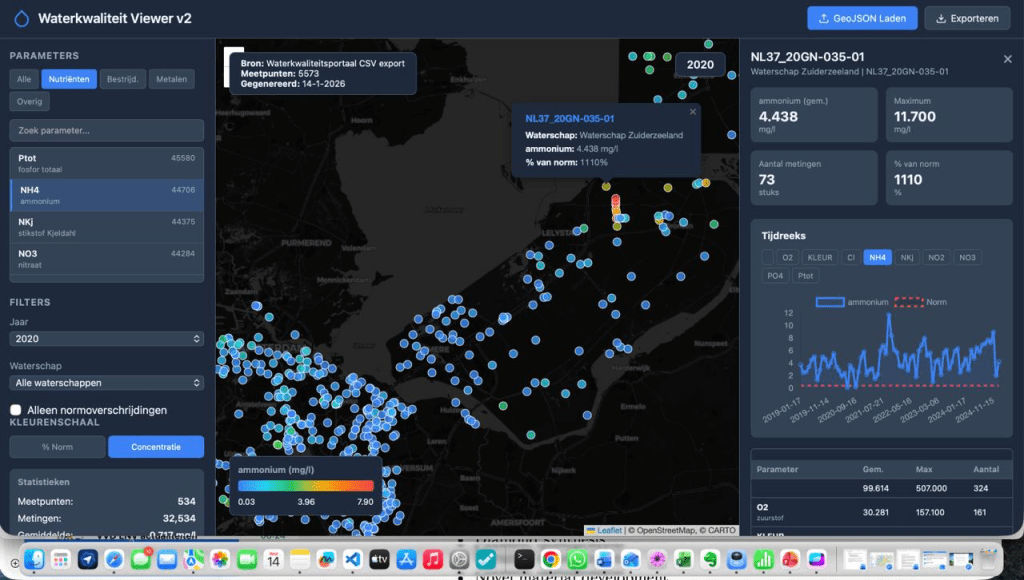Open the Alle waterschappen dropdown

pos(106,383)
